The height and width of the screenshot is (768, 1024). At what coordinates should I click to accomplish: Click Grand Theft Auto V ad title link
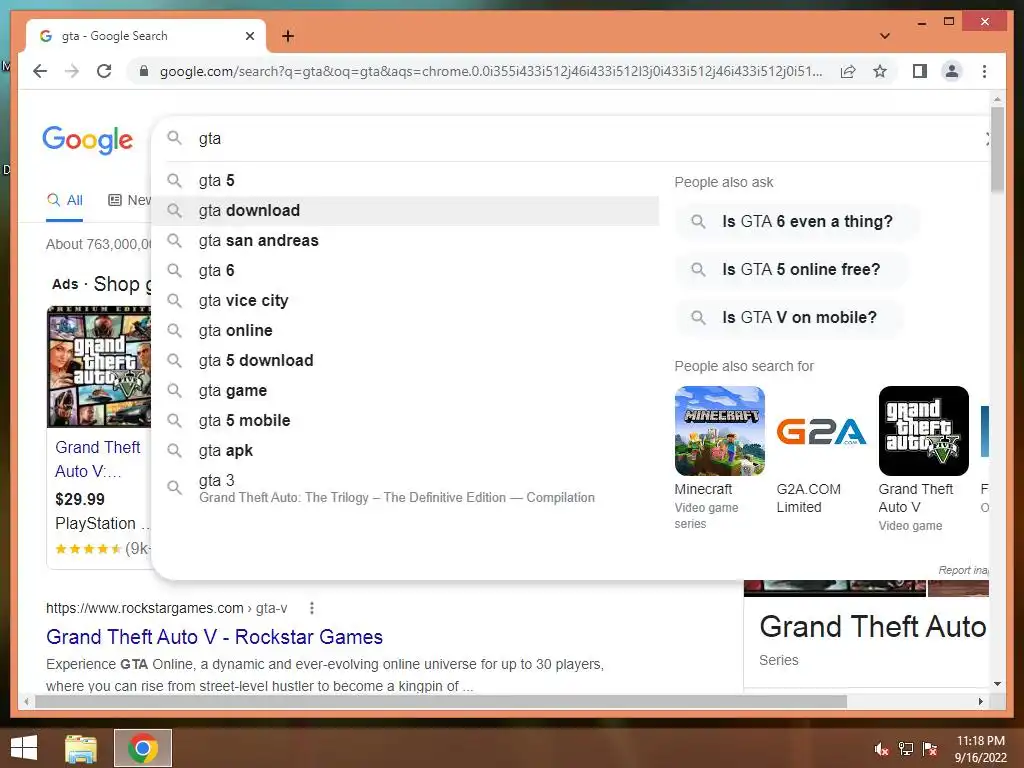[x=98, y=459]
